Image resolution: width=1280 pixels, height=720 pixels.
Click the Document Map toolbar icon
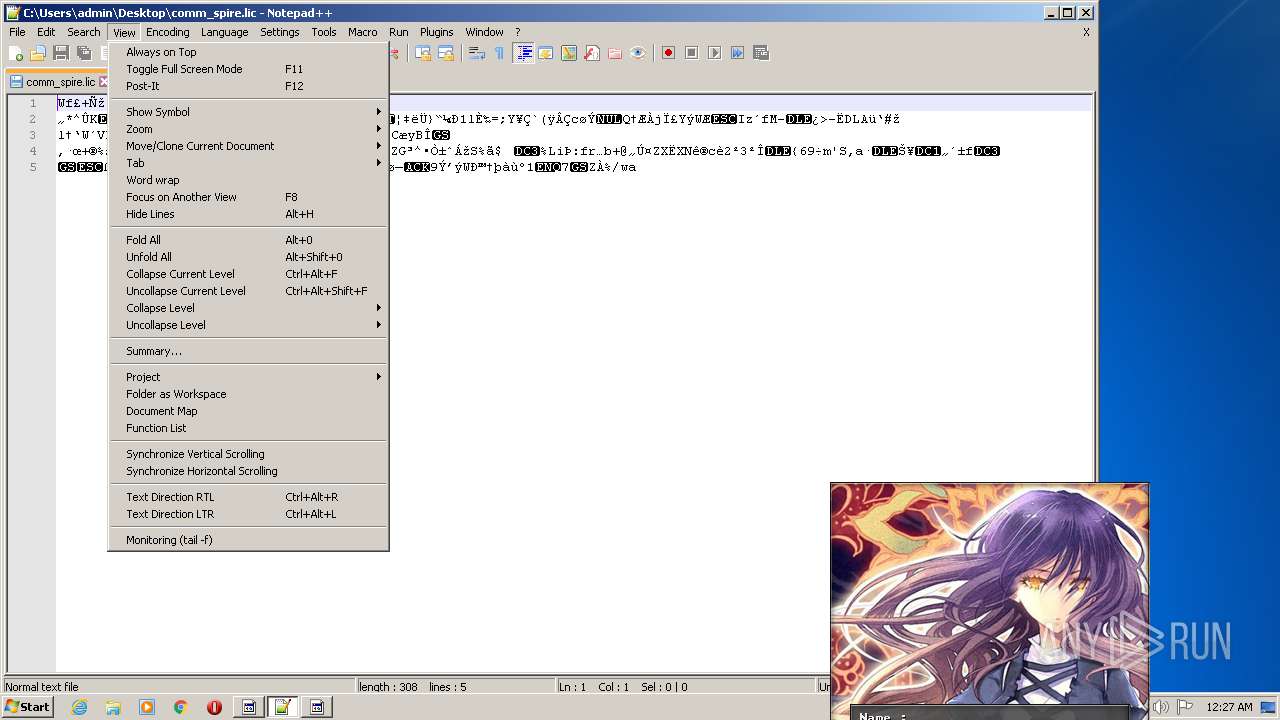[569, 53]
